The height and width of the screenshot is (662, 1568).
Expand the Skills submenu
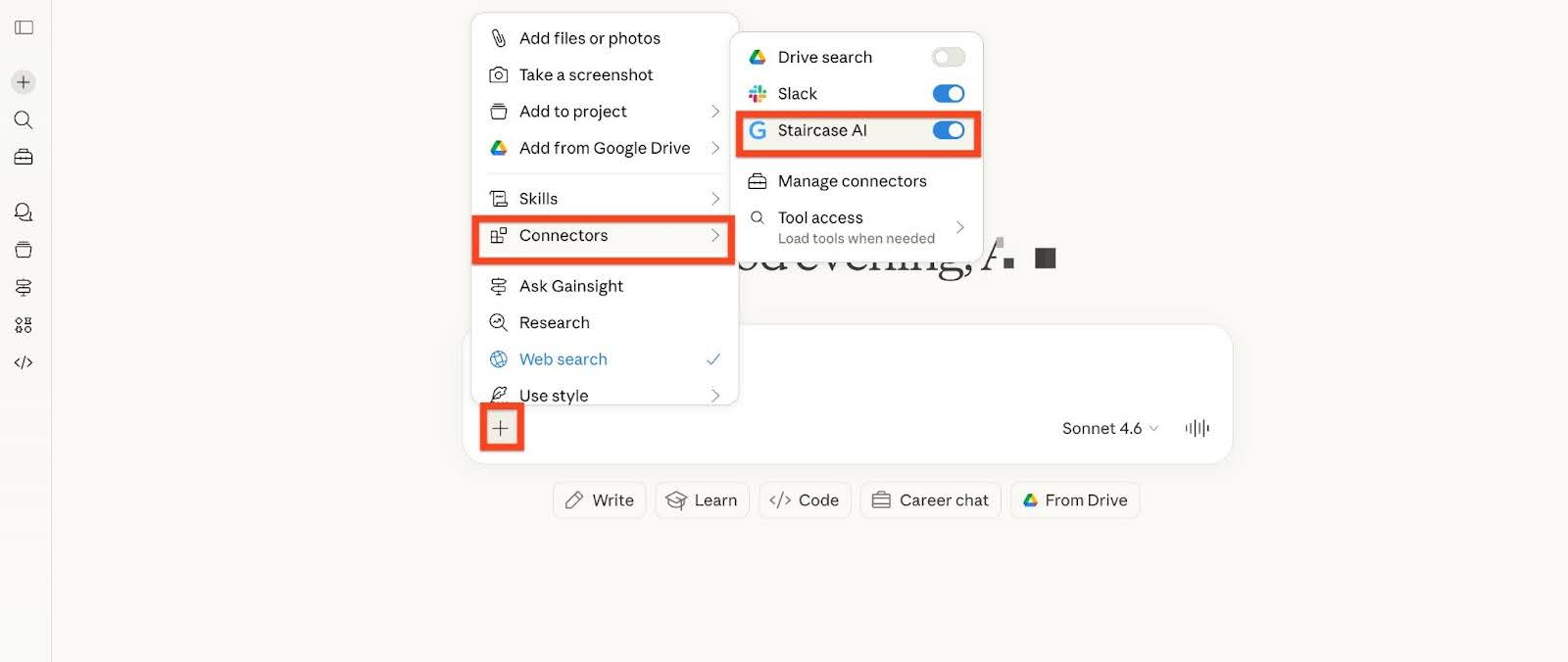click(714, 199)
